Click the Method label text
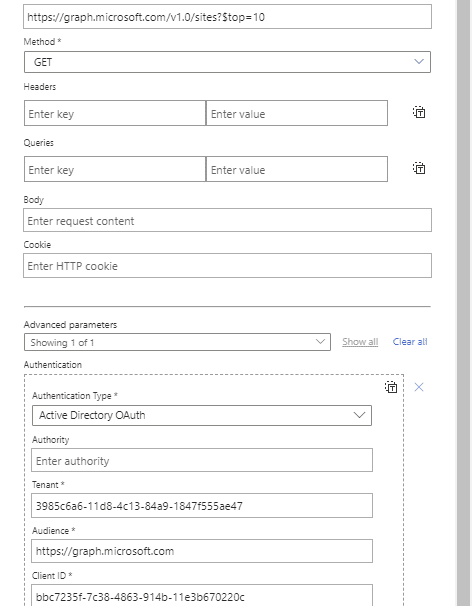The width and height of the screenshot is (472, 606). (42, 41)
